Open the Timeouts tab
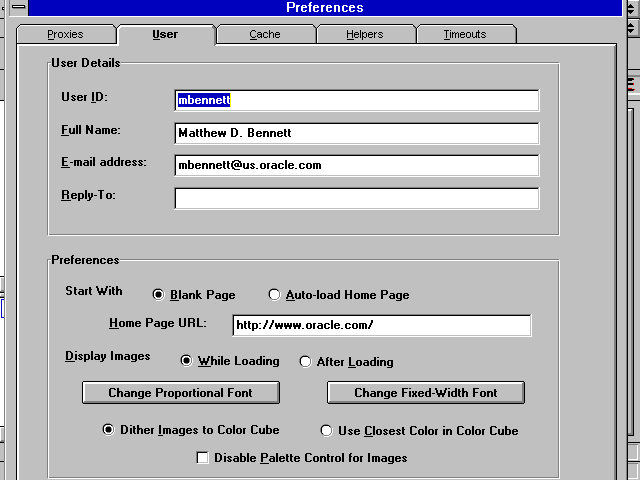 [465, 35]
